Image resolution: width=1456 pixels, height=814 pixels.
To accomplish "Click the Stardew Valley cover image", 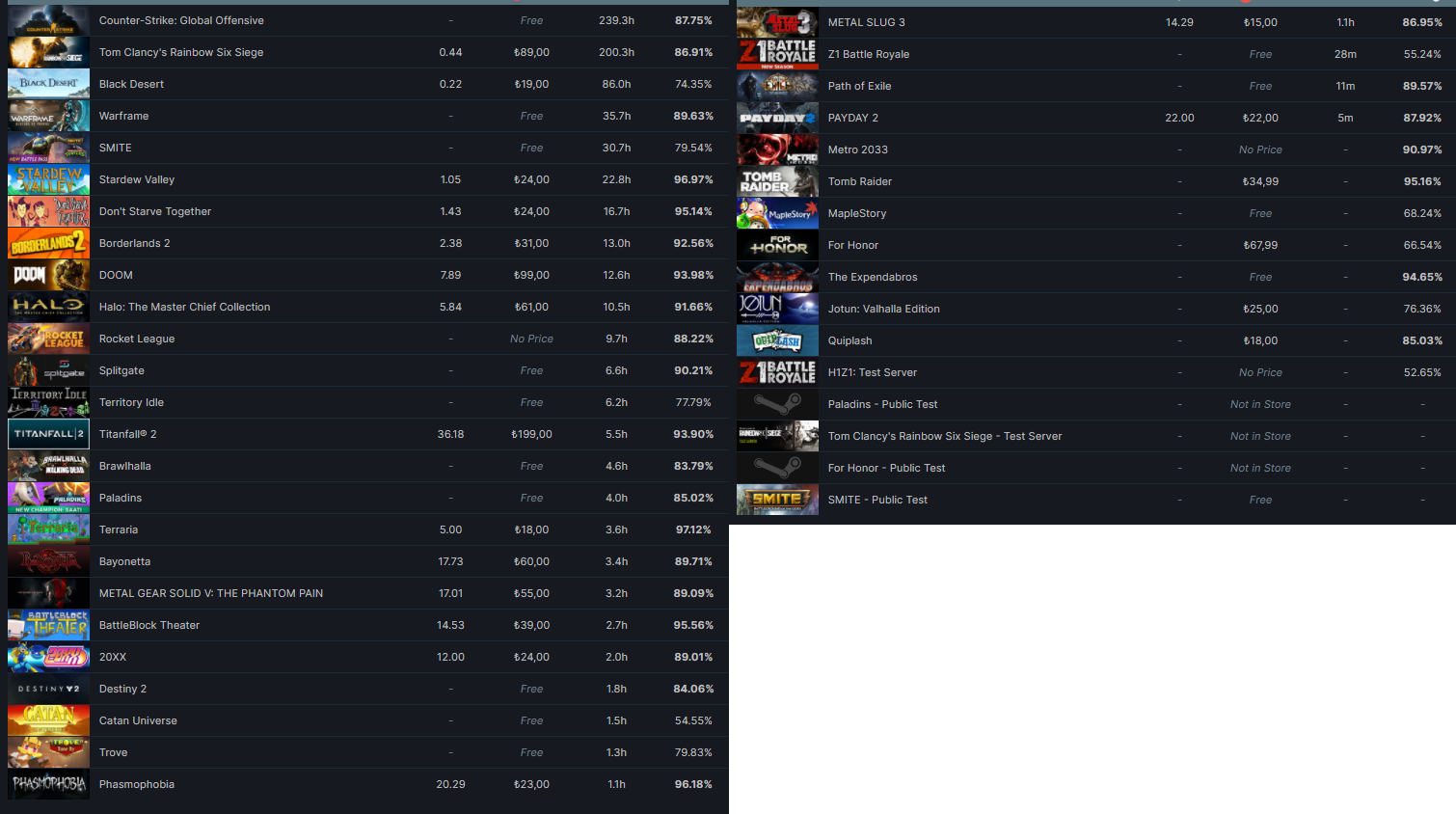I will 48,179.
